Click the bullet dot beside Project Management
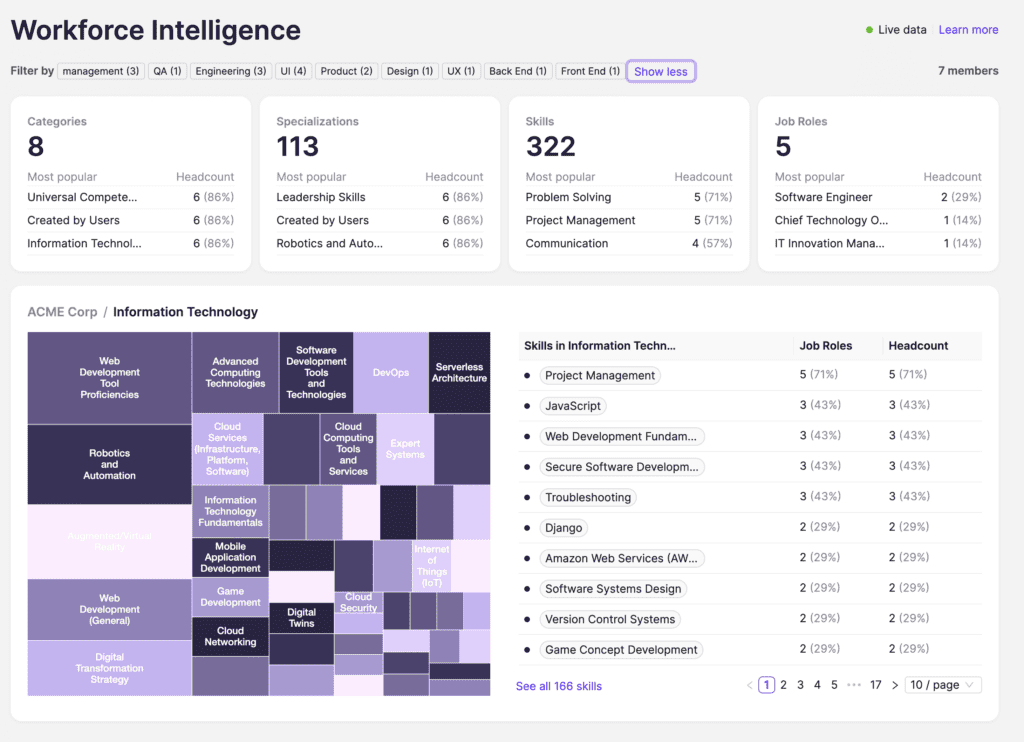This screenshot has width=1024, height=742. 529,375
